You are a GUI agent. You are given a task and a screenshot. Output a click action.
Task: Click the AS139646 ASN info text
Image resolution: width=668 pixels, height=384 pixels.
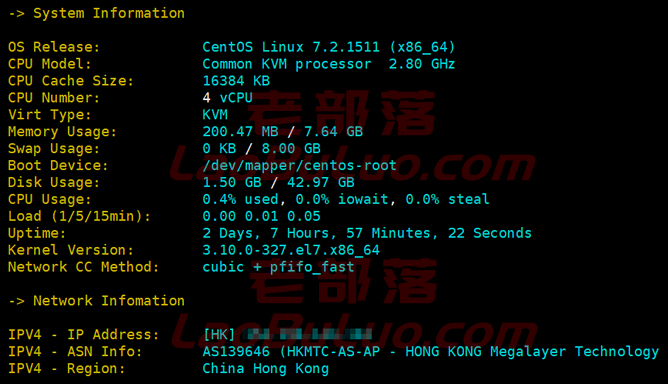[236, 352]
